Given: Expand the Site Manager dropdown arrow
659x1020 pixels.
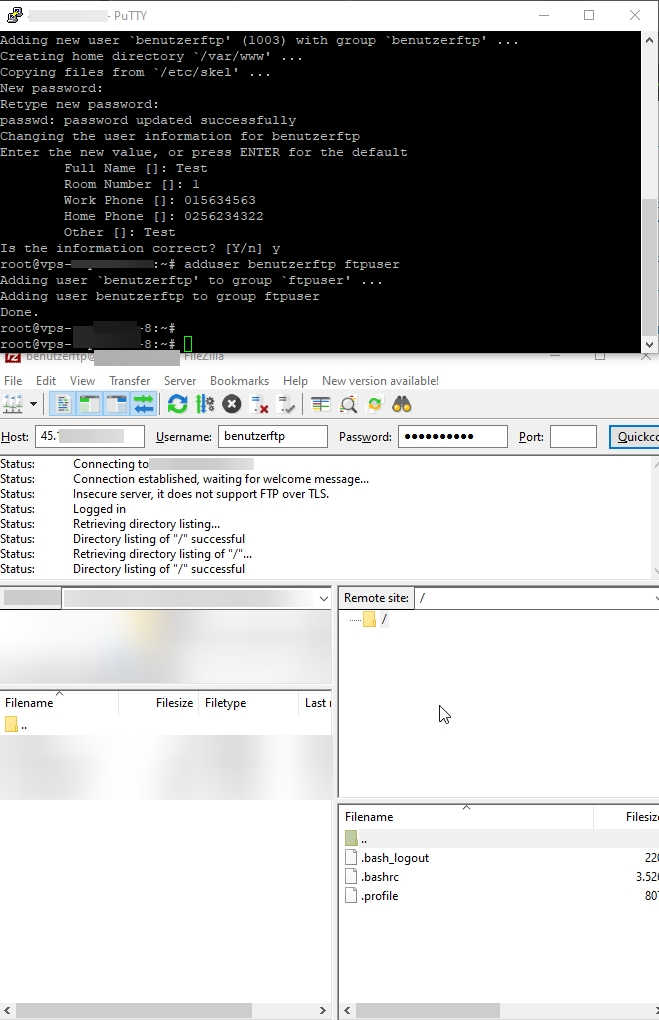Looking at the screenshot, I should click(34, 404).
